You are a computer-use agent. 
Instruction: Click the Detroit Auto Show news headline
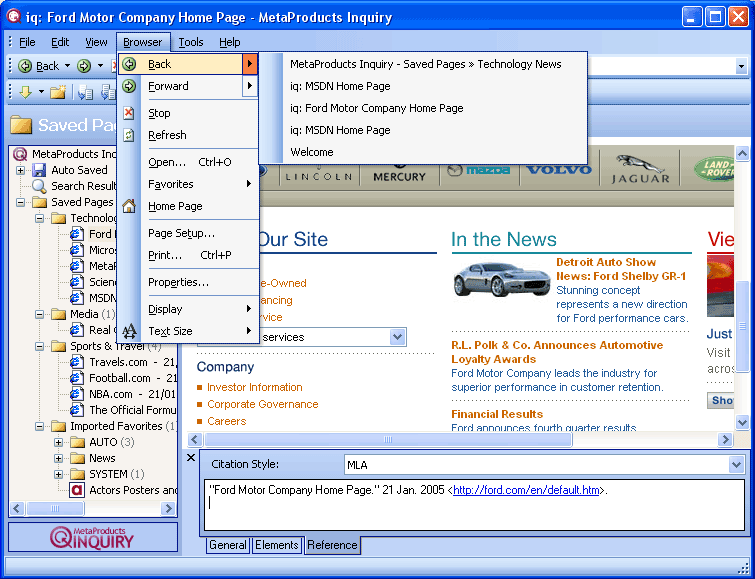[621, 269]
